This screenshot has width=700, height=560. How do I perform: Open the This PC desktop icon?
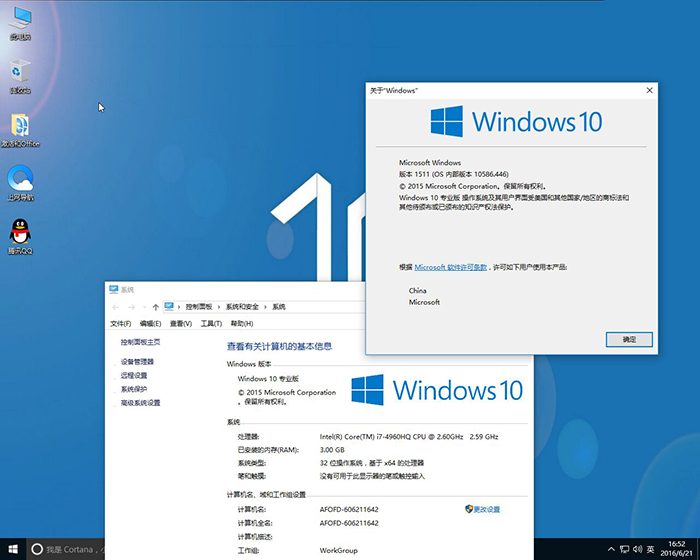point(20,20)
